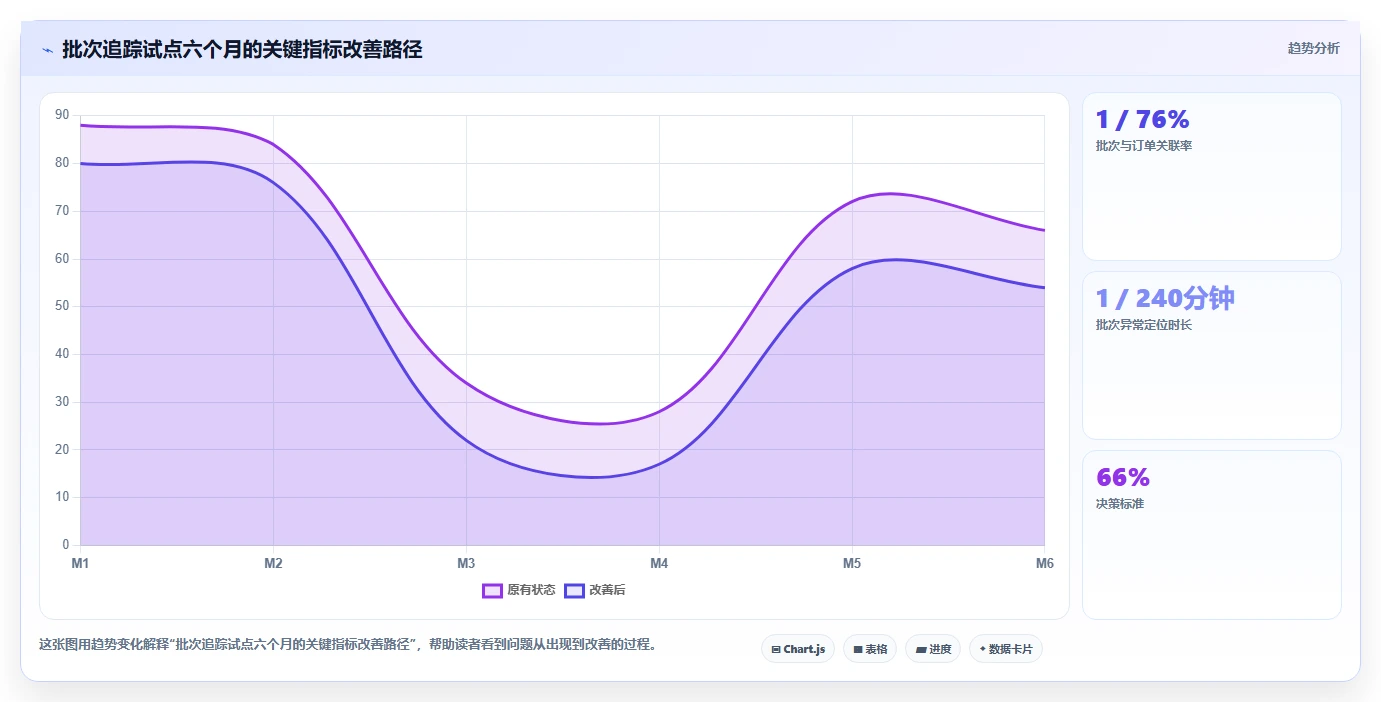Click the description text below the chart
Viewport: 1381px width, 702px height.
tap(350, 644)
